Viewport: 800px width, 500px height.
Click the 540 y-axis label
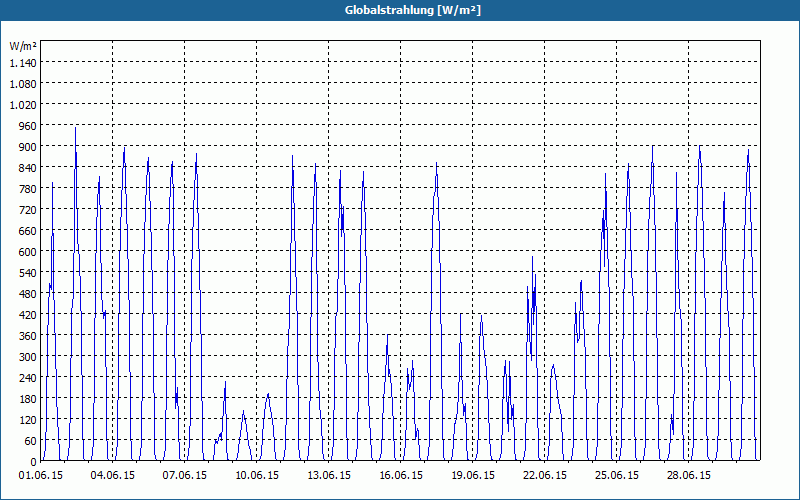tap(28, 272)
